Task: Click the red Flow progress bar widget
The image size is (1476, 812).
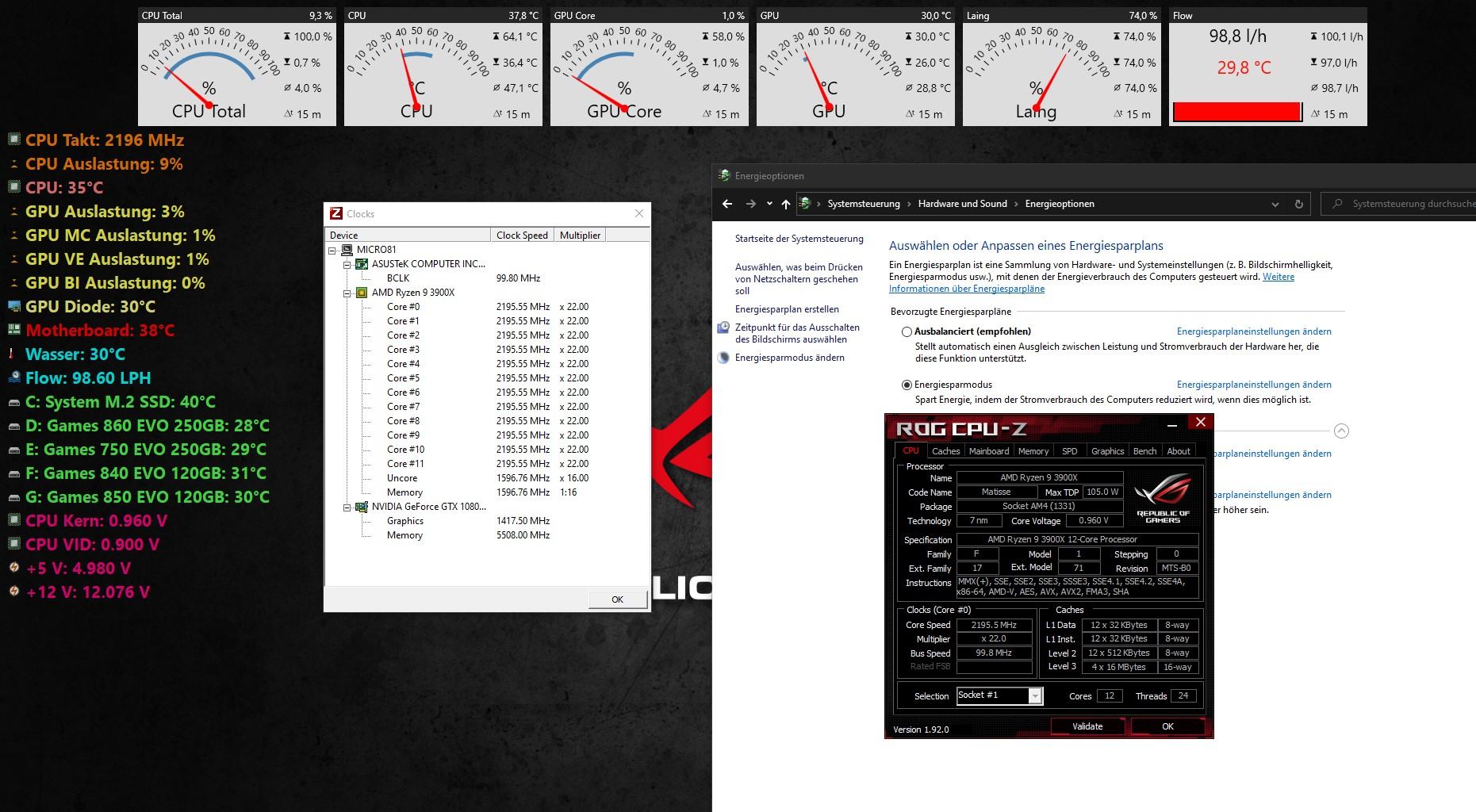Action: click(1237, 112)
